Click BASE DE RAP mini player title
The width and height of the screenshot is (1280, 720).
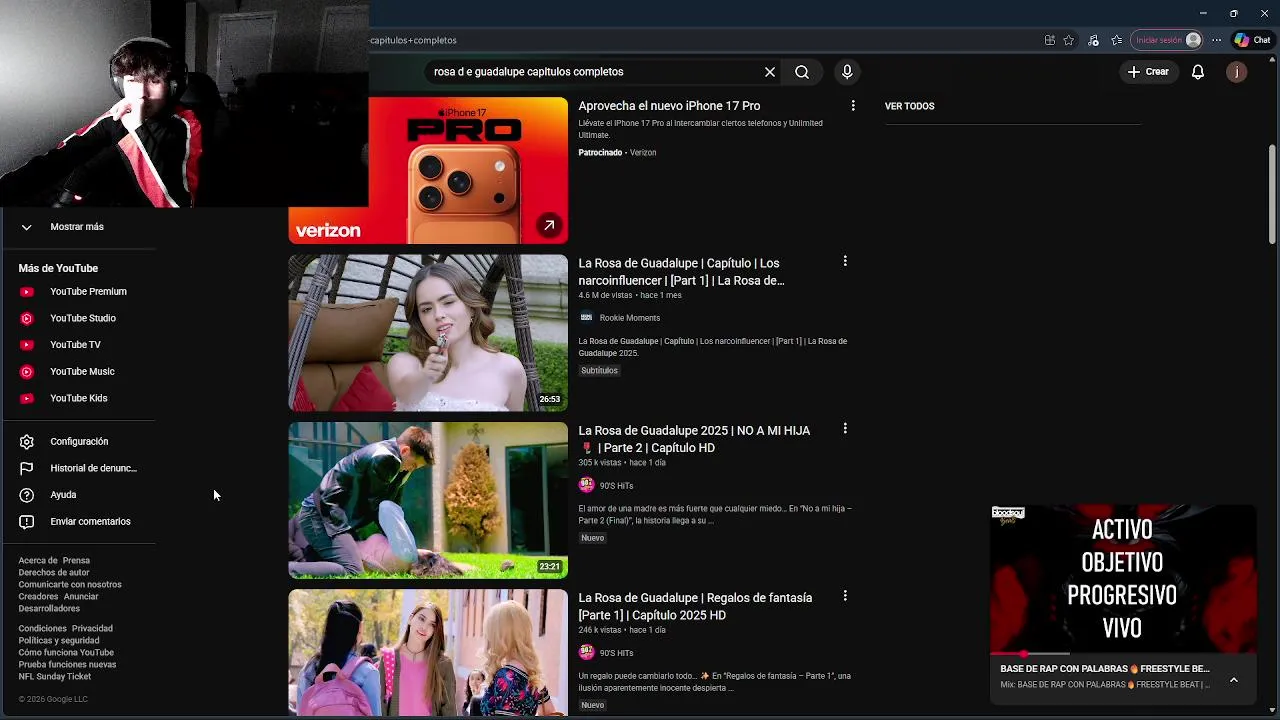1105,669
